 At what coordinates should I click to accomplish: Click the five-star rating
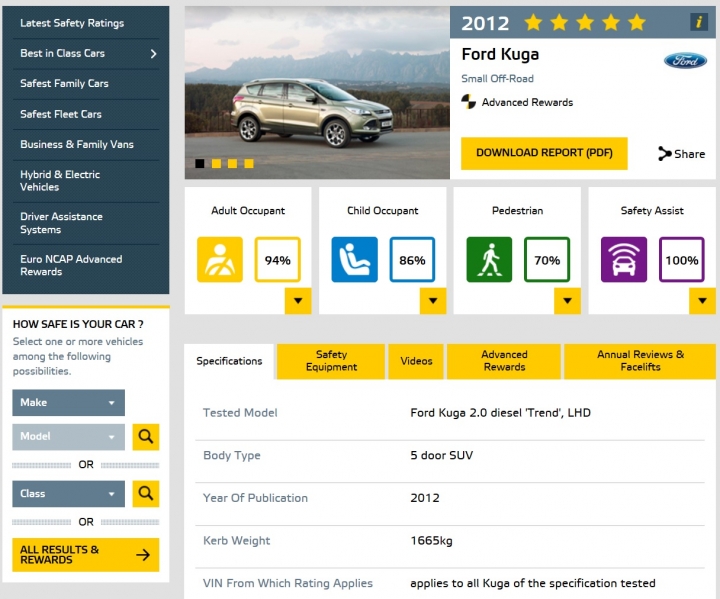pyautogui.click(x=585, y=22)
